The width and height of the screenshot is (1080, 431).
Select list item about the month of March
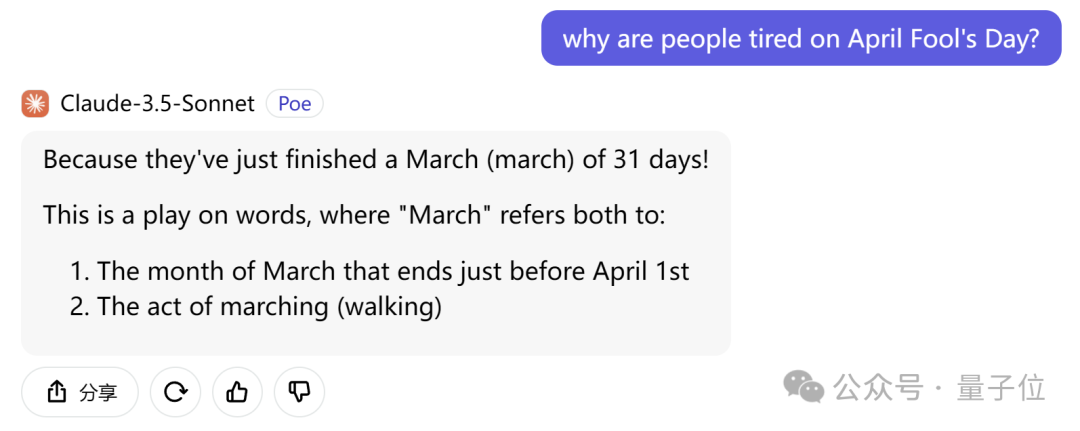tap(380, 271)
